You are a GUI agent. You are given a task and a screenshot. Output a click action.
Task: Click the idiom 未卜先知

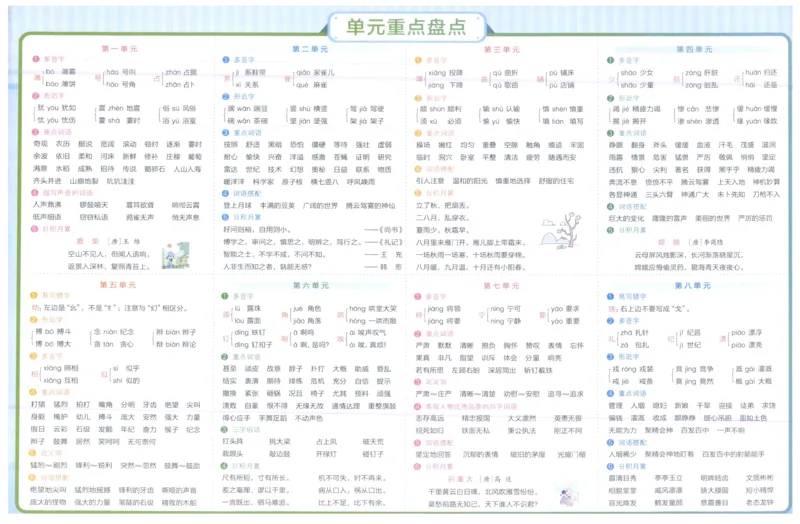pos(731,194)
